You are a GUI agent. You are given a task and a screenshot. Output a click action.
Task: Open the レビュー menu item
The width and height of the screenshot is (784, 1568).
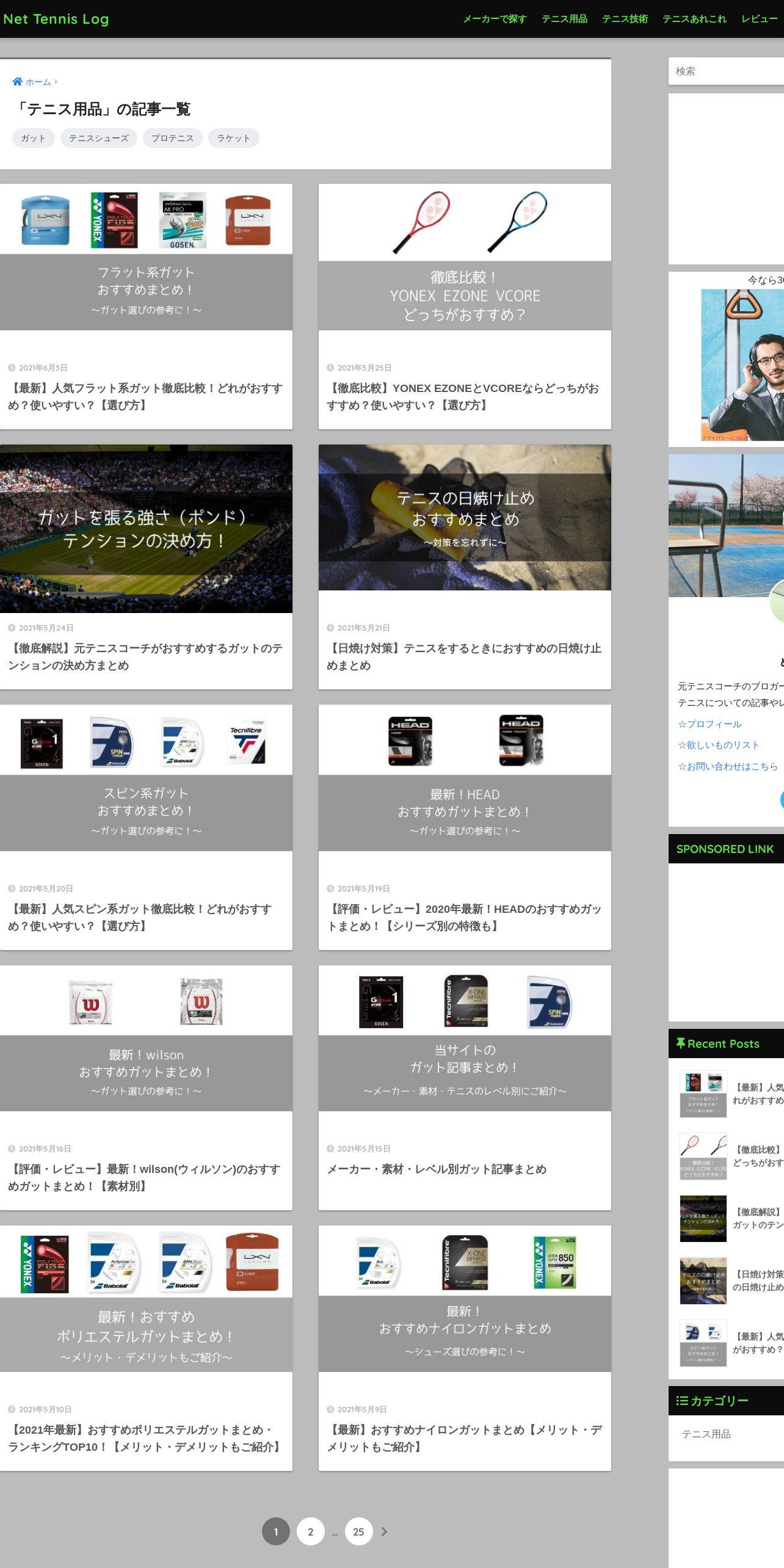760,19
